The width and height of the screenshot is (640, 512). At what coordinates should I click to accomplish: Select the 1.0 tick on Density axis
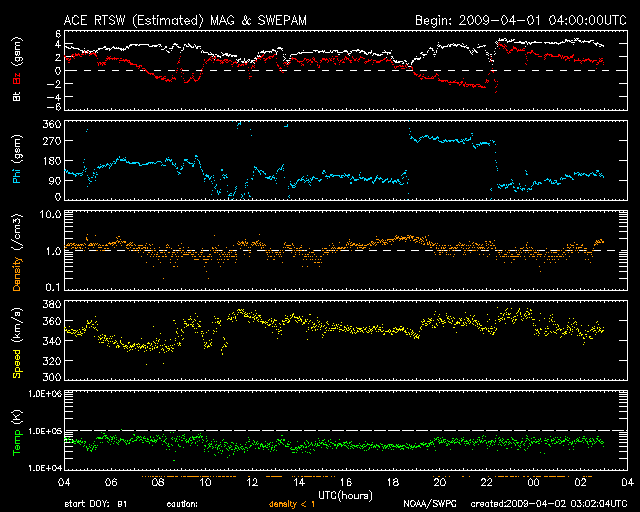point(53,251)
